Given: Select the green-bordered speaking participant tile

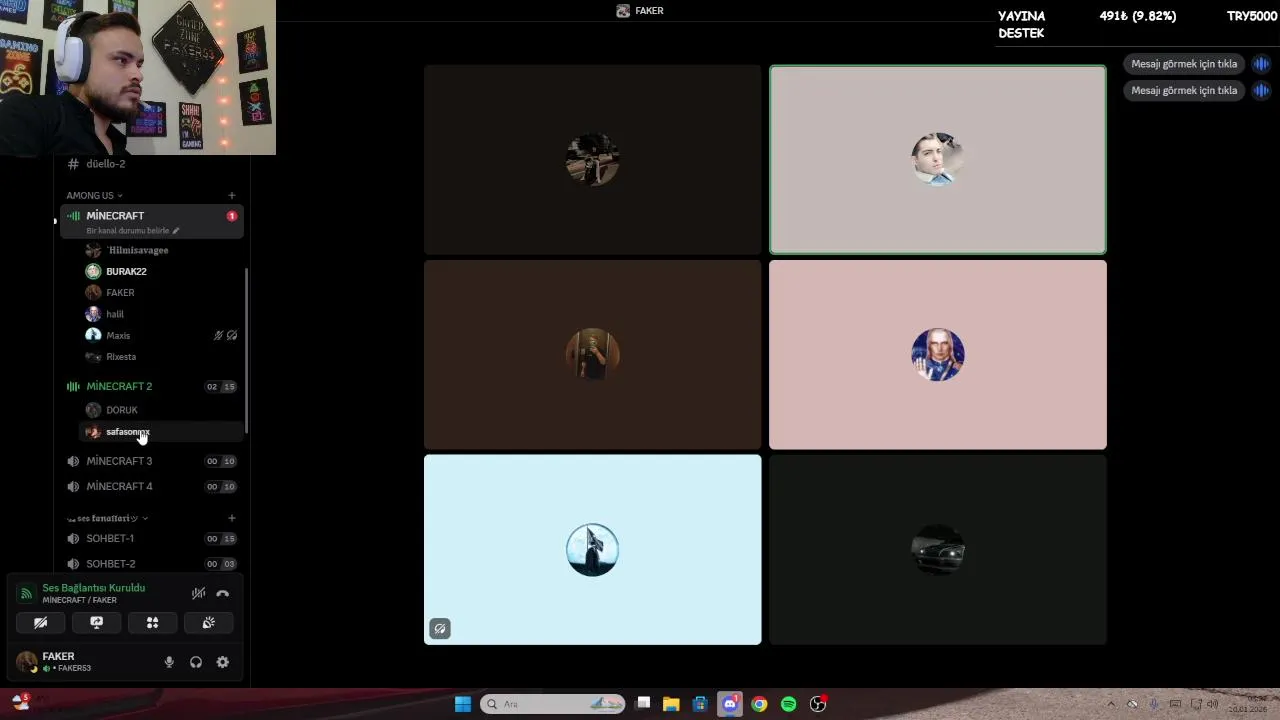Looking at the screenshot, I should (938, 160).
